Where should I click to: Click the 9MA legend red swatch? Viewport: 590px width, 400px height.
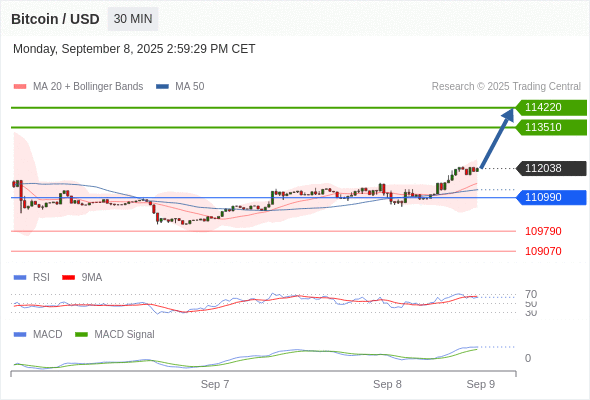point(68,278)
